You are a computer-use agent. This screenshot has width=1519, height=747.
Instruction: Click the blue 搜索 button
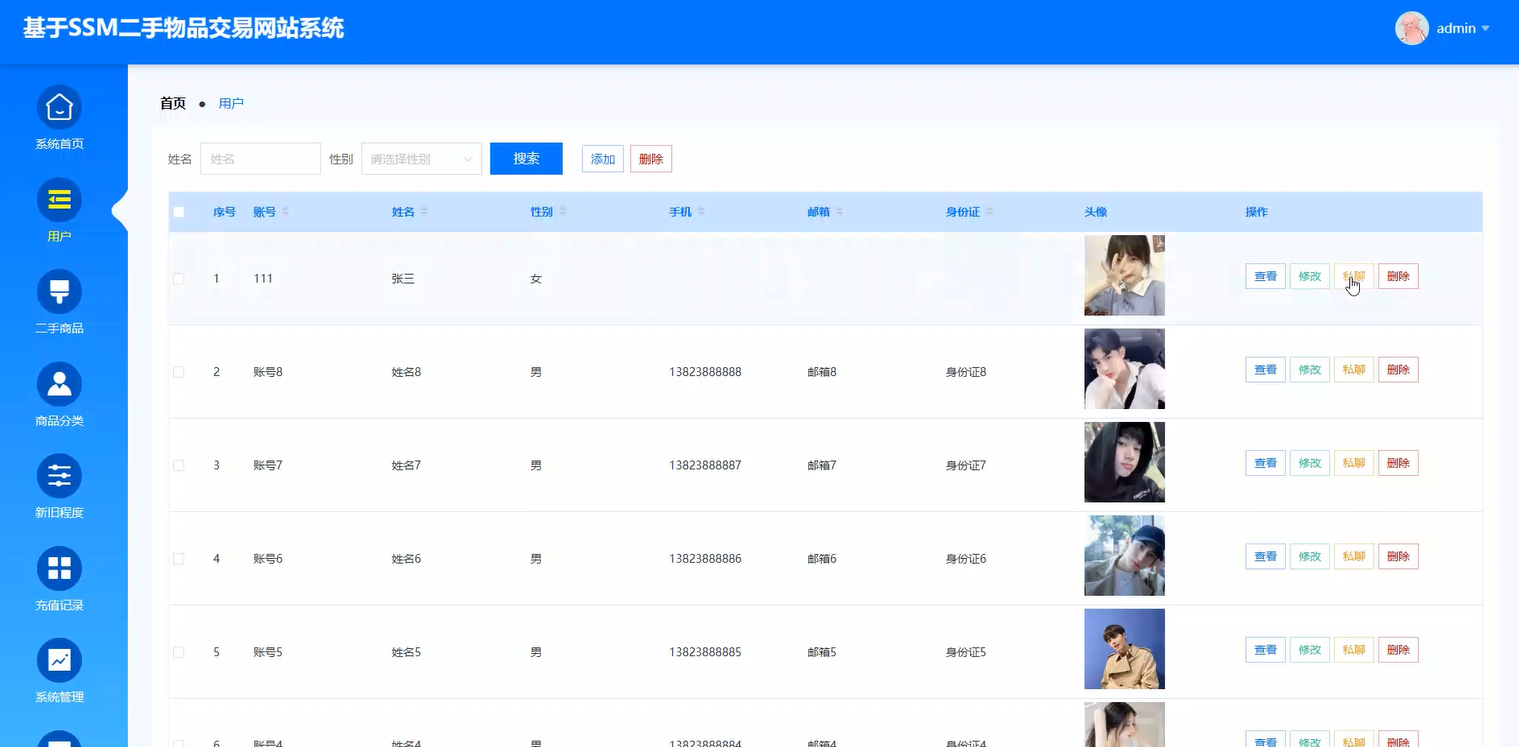pyautogui.click(x=526, y=158)
